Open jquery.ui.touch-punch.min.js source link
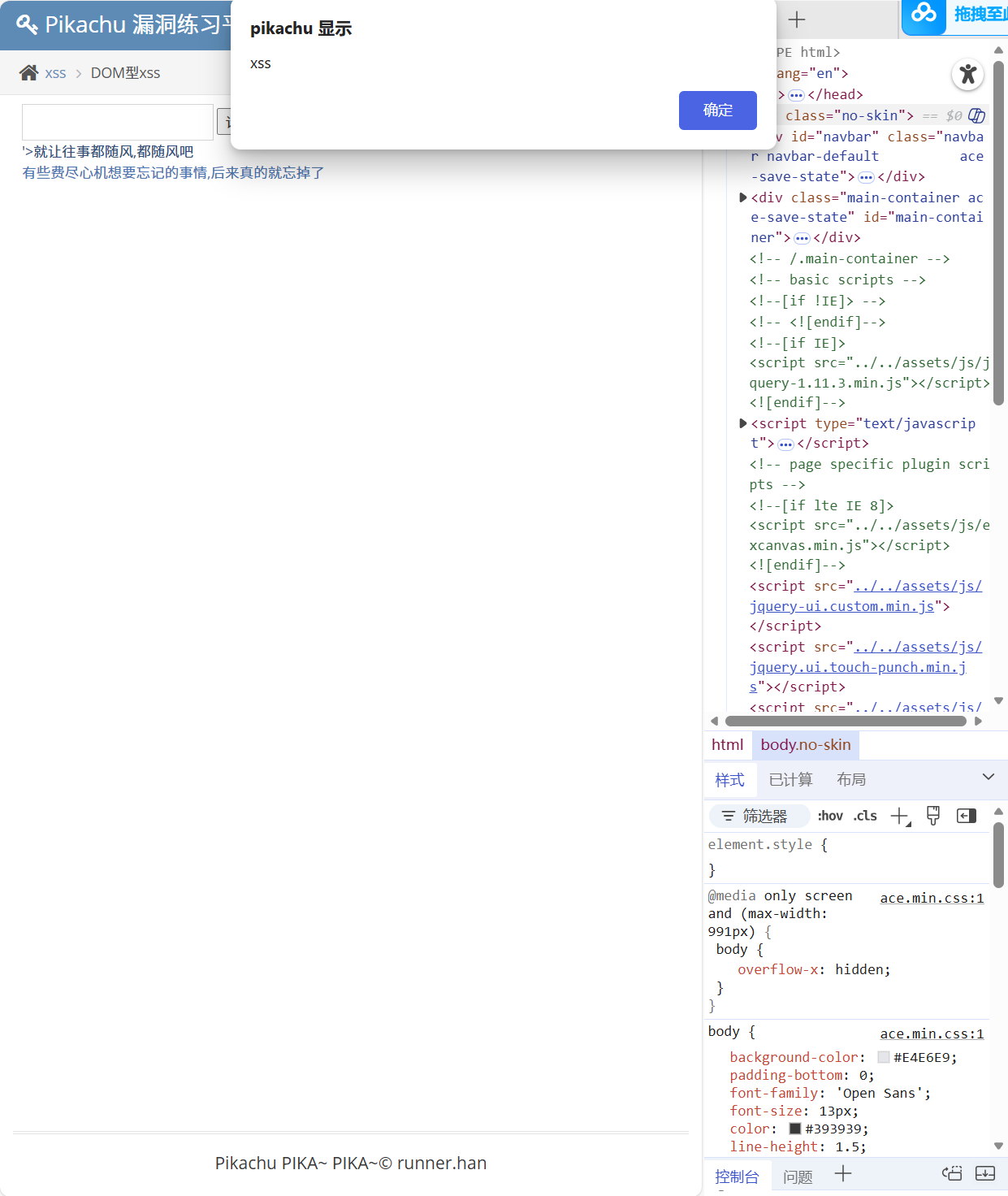Screen dimensions: 1008x1196 [x=866, y=667]
